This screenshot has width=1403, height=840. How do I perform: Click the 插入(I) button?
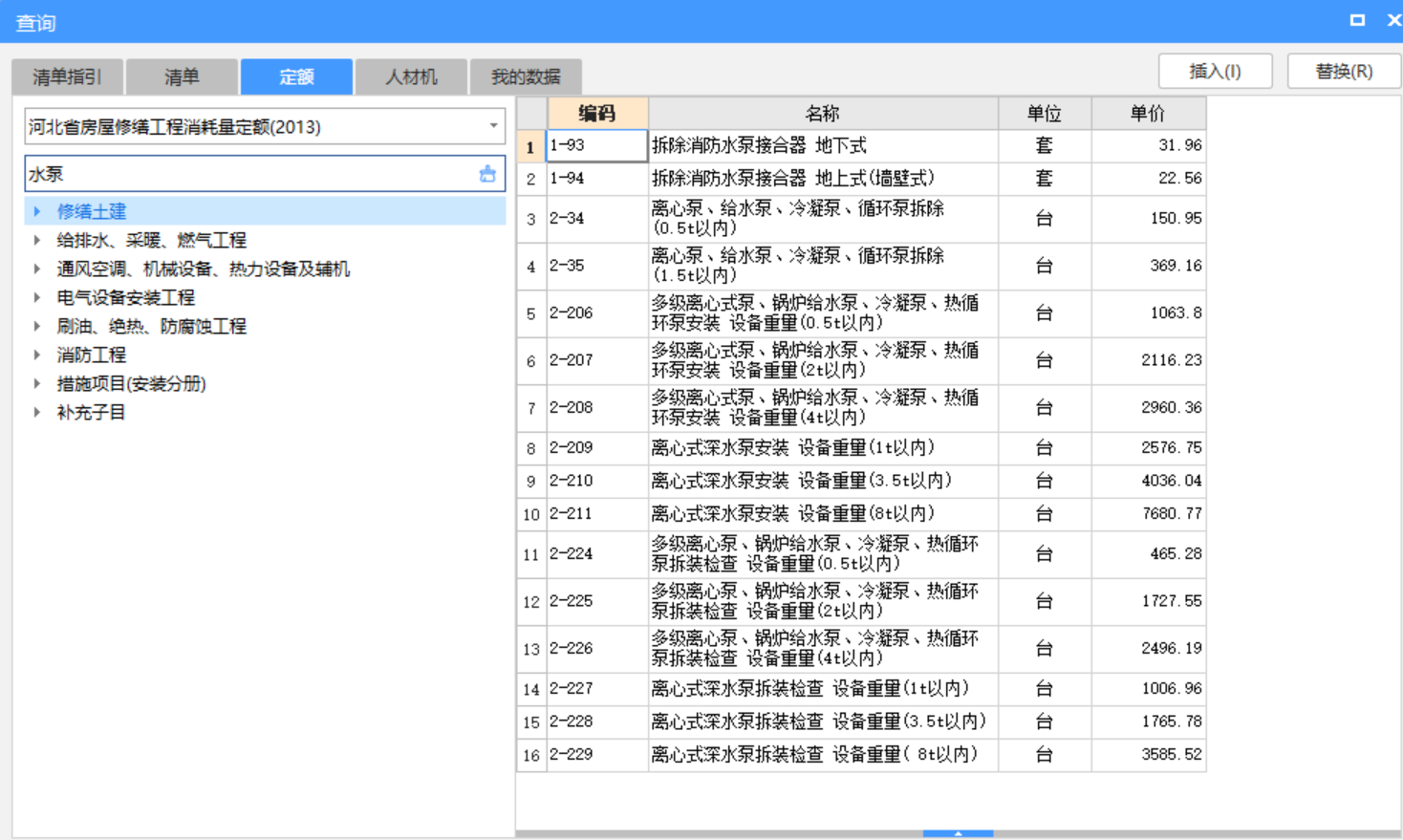1215,72
